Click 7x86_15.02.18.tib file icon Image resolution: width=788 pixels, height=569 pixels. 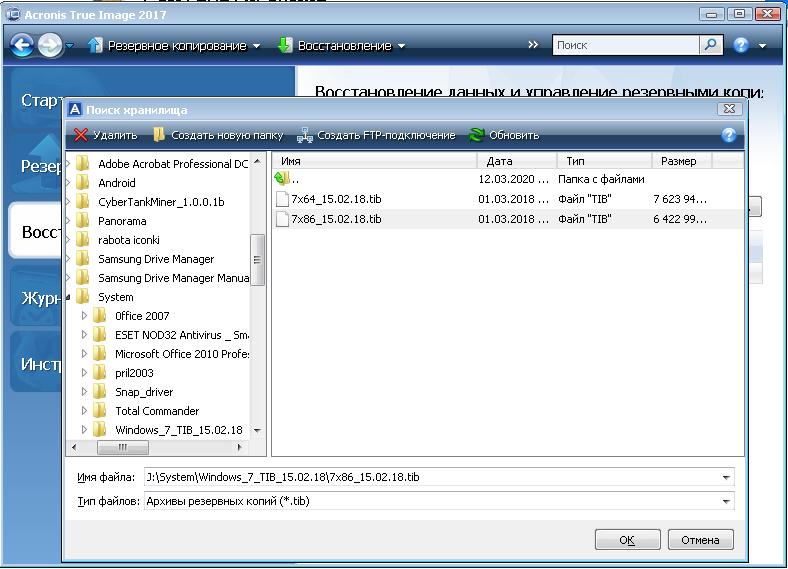click(x=282, y=219)
